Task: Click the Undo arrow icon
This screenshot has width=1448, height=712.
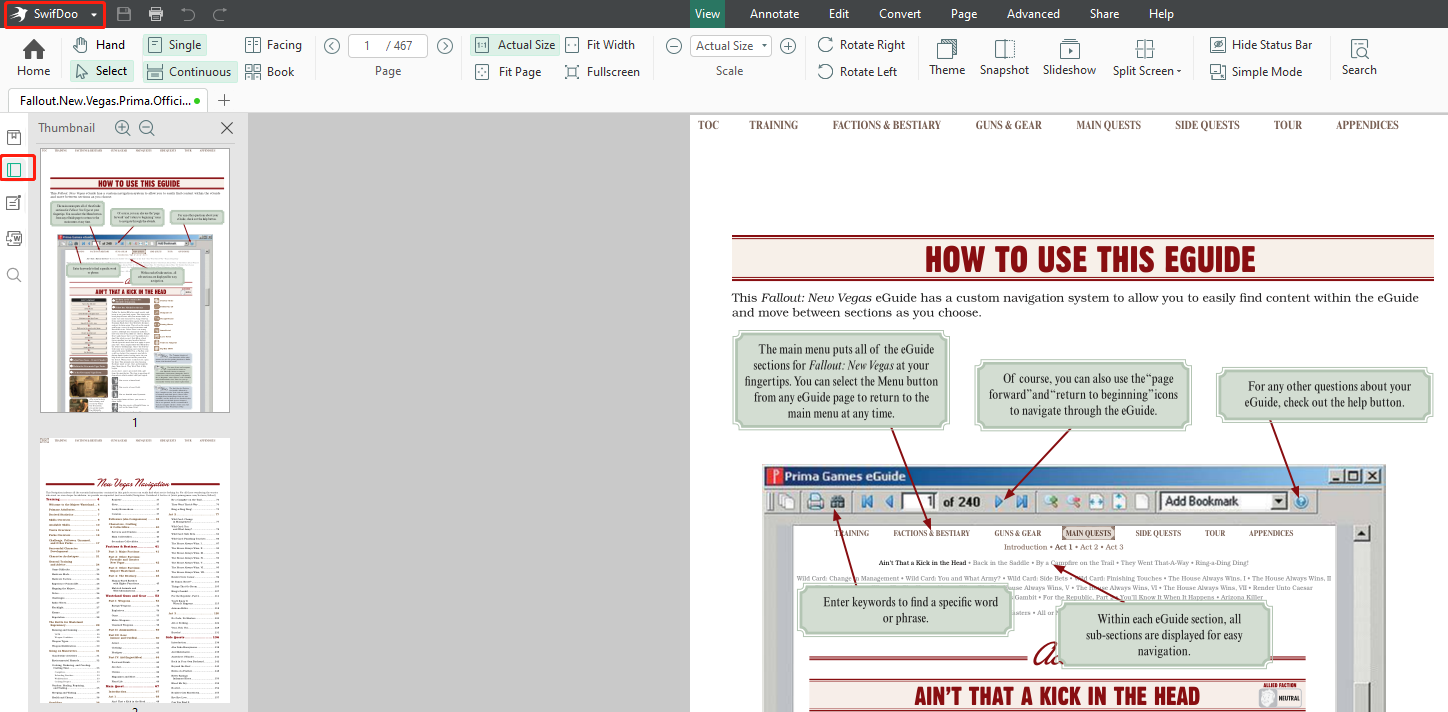Action: (188, 14)
